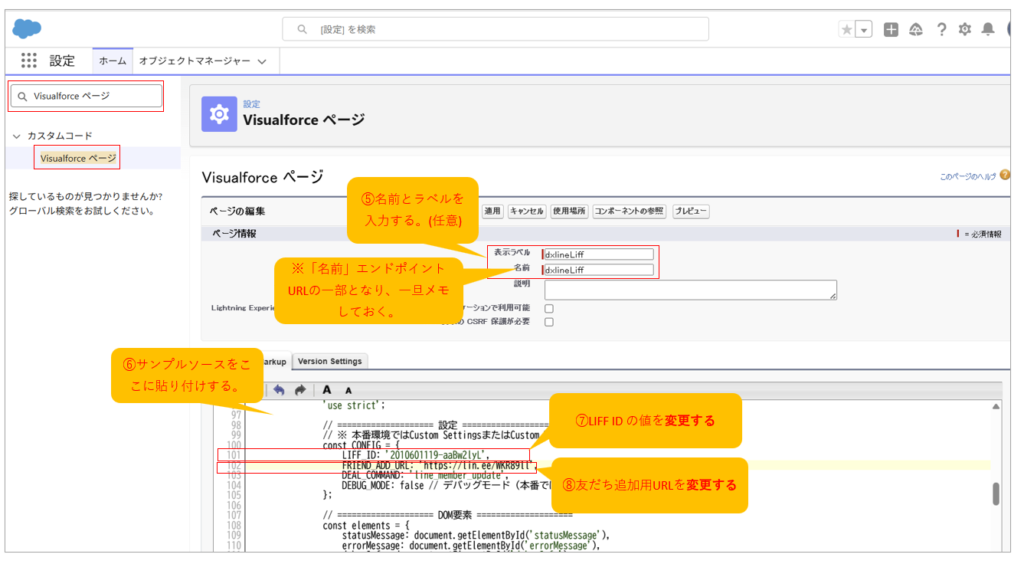The image size is (1024, 564).
Task: Click the code editor vertical scrollbar thumb
Action: tap(995, 494)
